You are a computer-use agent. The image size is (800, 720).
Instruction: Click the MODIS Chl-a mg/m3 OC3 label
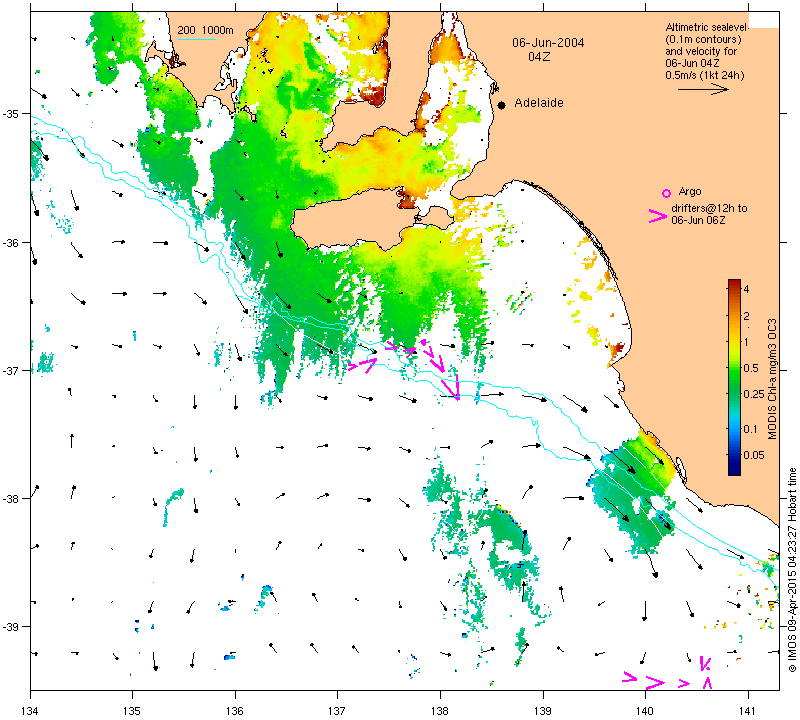tap(772, 379)
